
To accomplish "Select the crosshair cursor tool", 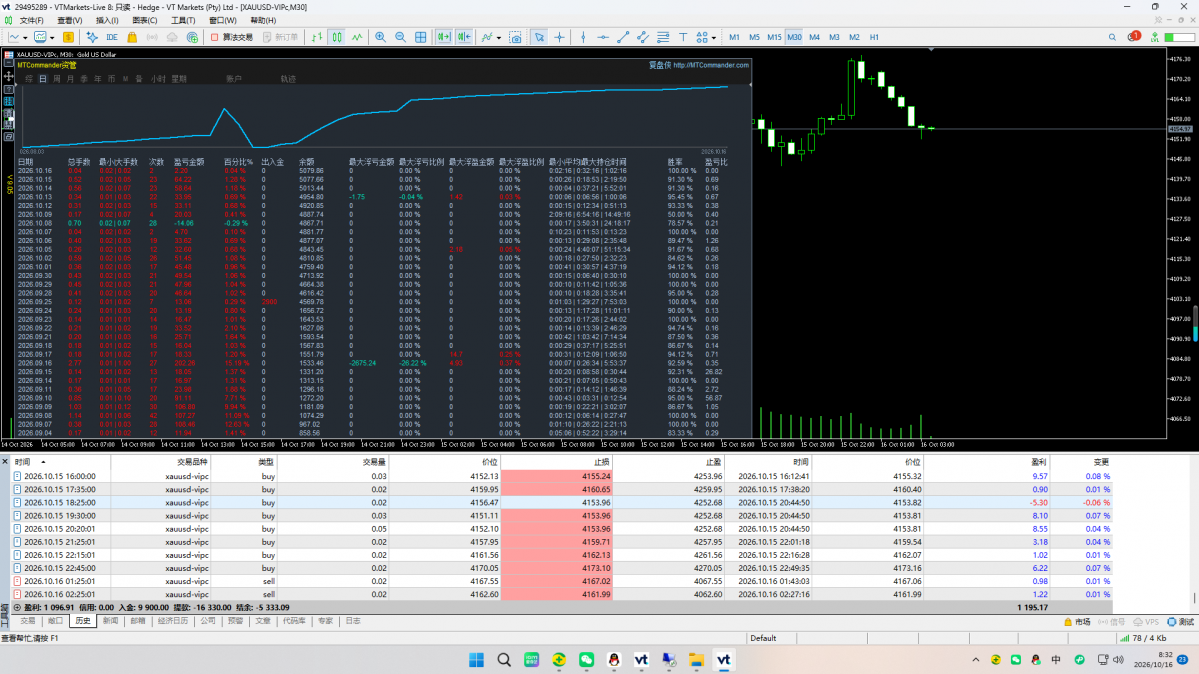I will click(560, 37).
